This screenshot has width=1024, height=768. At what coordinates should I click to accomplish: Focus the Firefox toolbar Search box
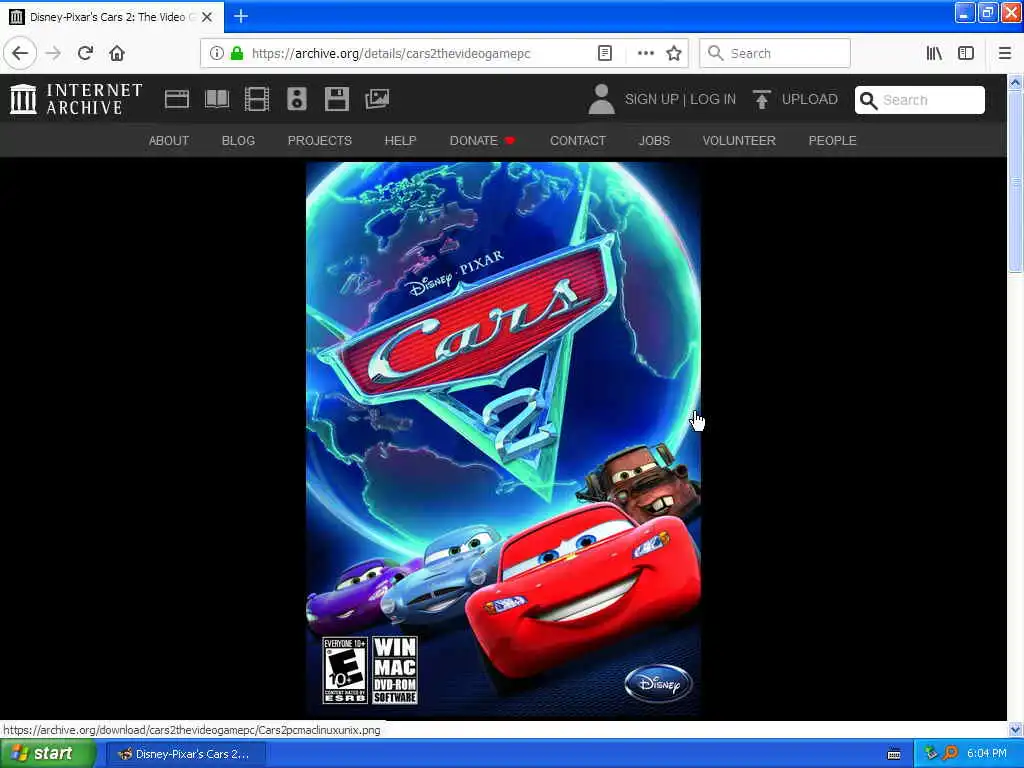tap(775, 53)
